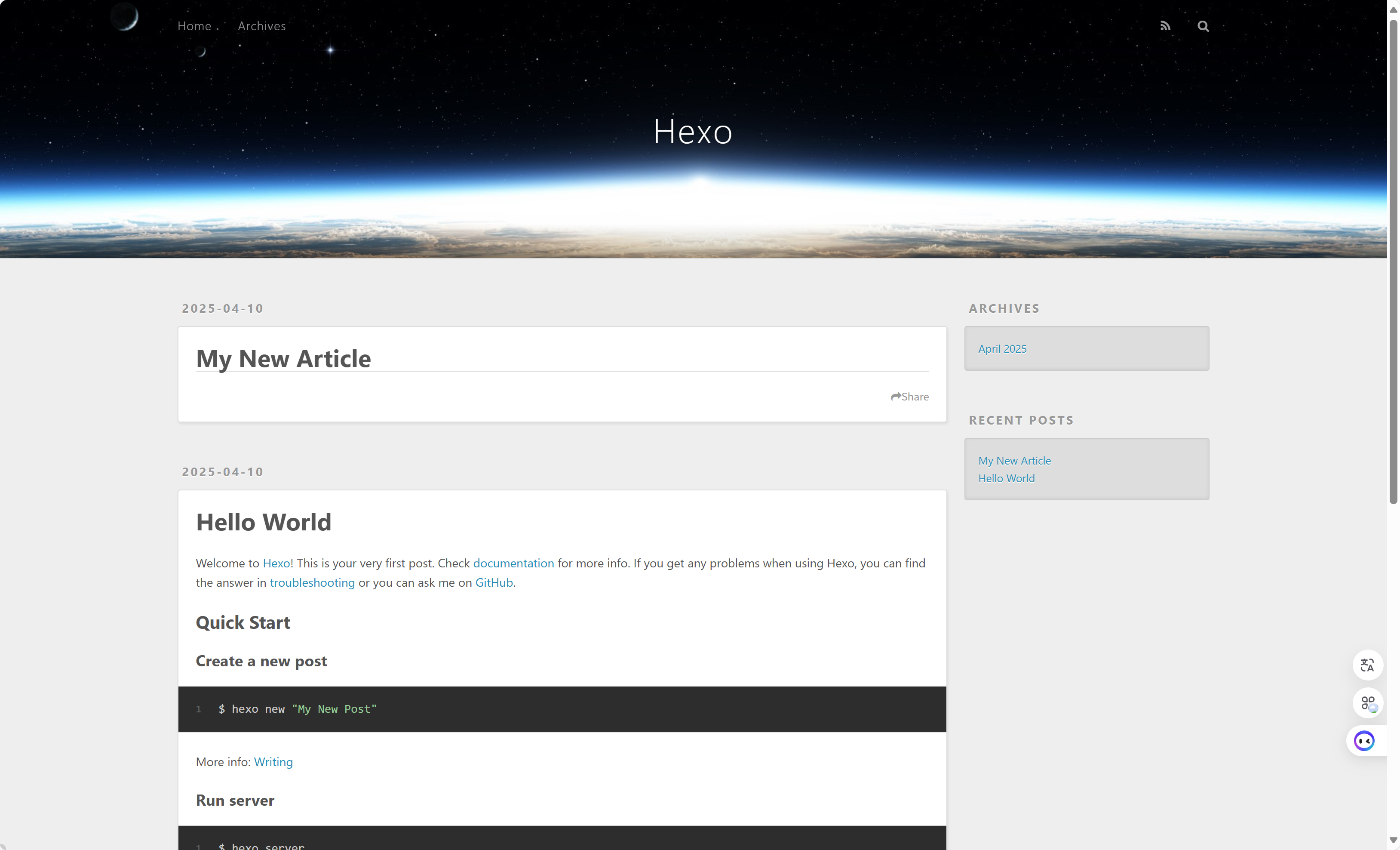Click the vertical scrollbar thumb
The image size is (1400, 850).
pyautogui.click(x=1393, y=262)
